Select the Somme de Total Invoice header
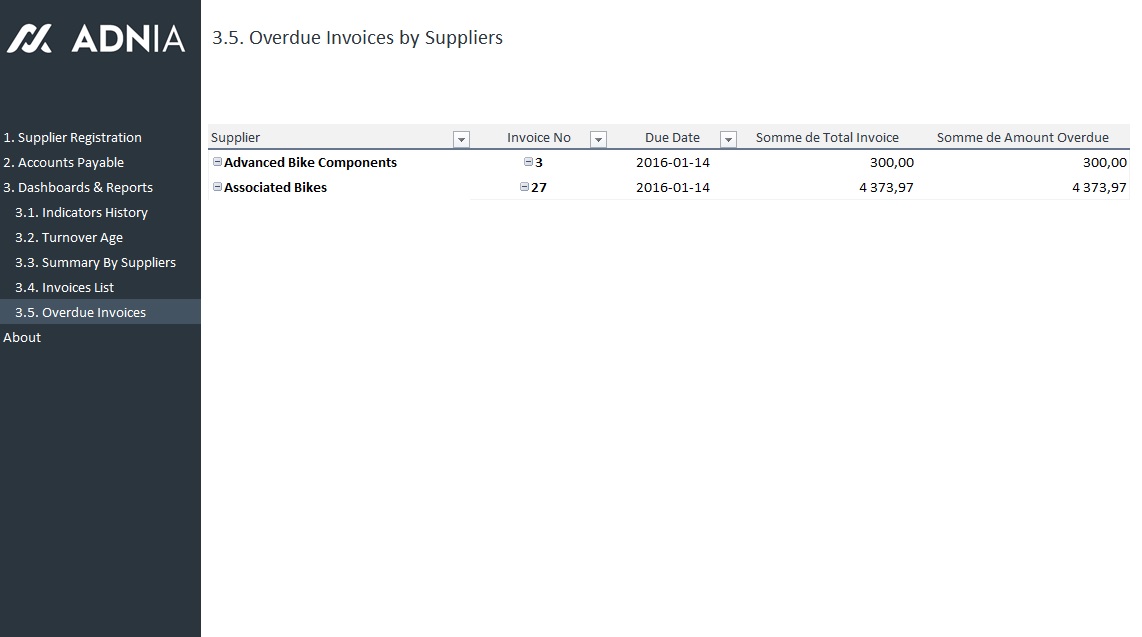 click(x=827, y=138)
